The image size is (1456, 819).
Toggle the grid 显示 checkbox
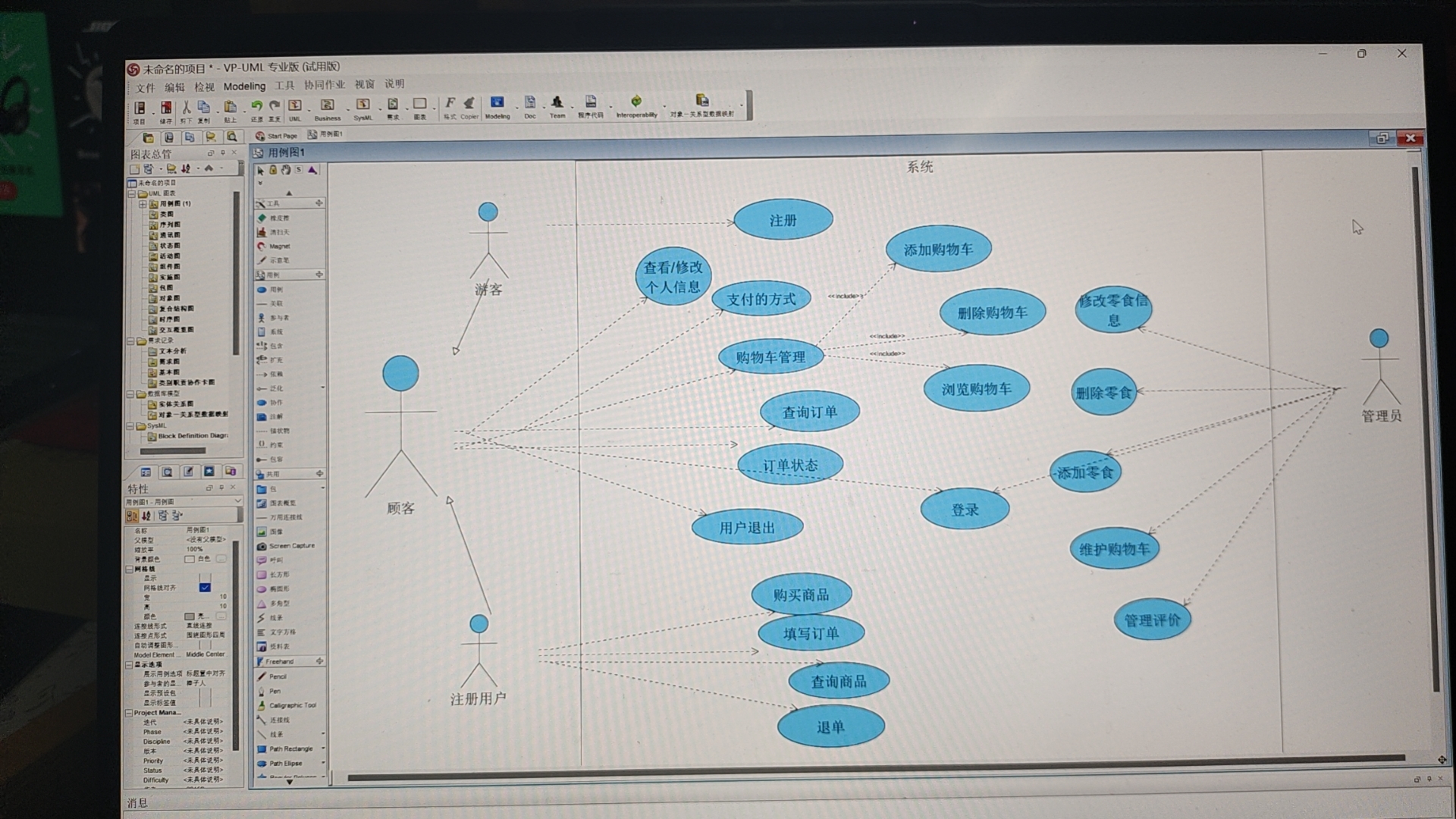[x=205, y=578]
